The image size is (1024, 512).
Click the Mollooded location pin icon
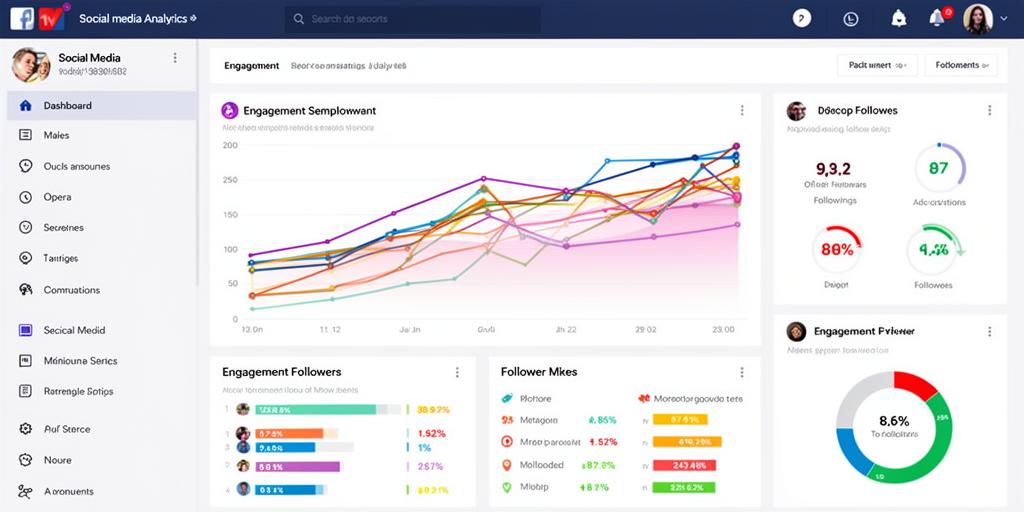point(506,465)
